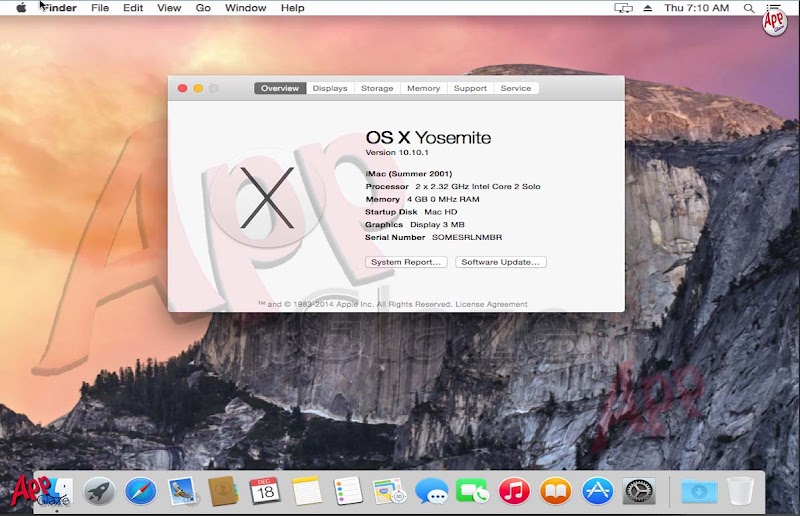Click the display mirroring menu icon
The width and height of the screenshot is (800, 516).
(623, 8)
